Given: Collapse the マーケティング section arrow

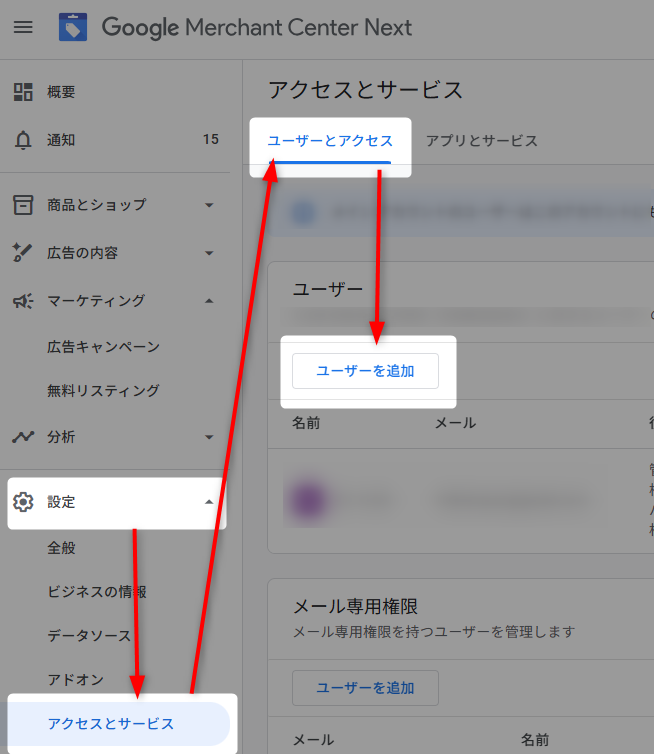Looking at the screenshot, I should click(x=209, y=301).
